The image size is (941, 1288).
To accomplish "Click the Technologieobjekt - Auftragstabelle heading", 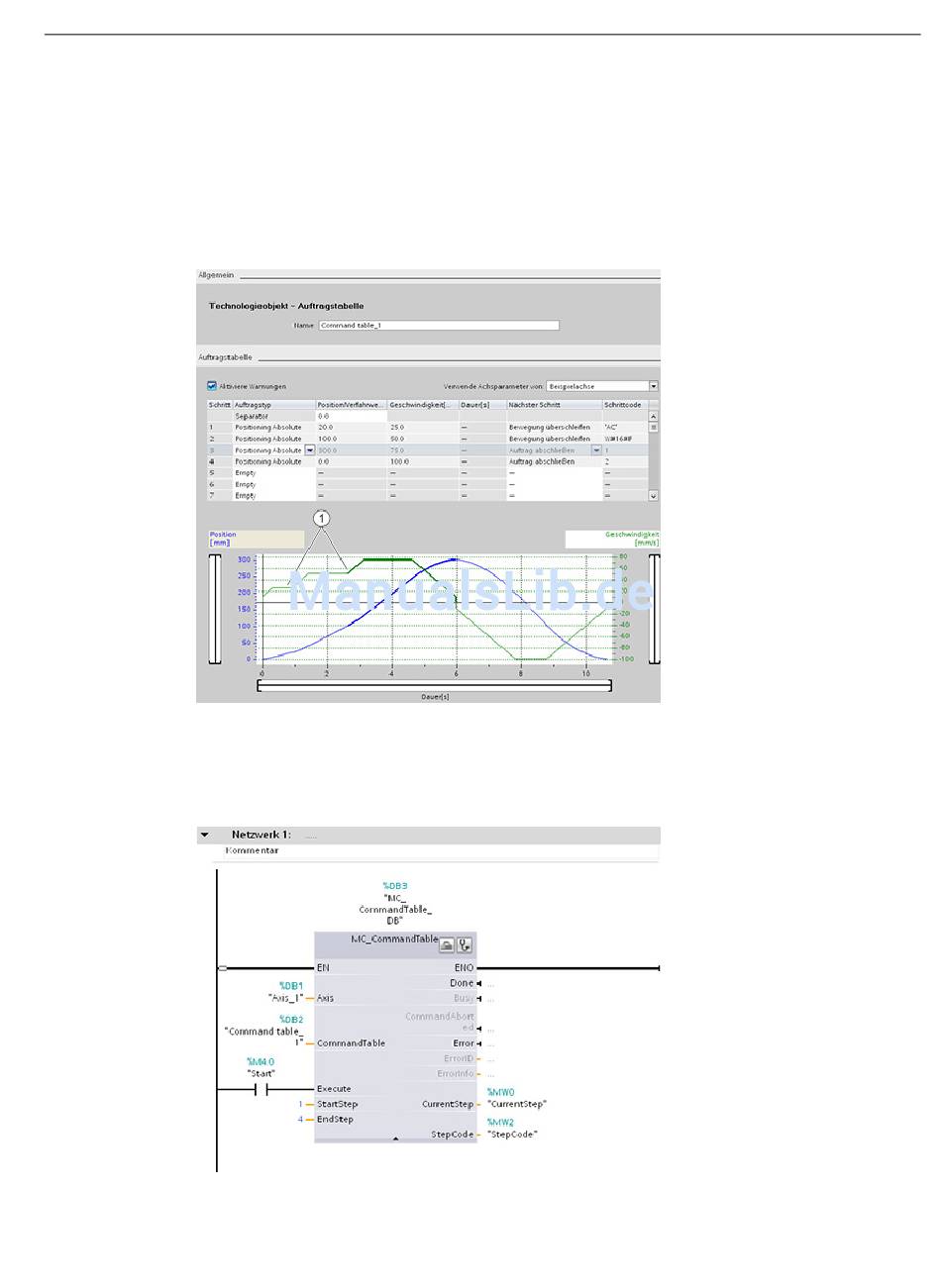I will point(286,306).
